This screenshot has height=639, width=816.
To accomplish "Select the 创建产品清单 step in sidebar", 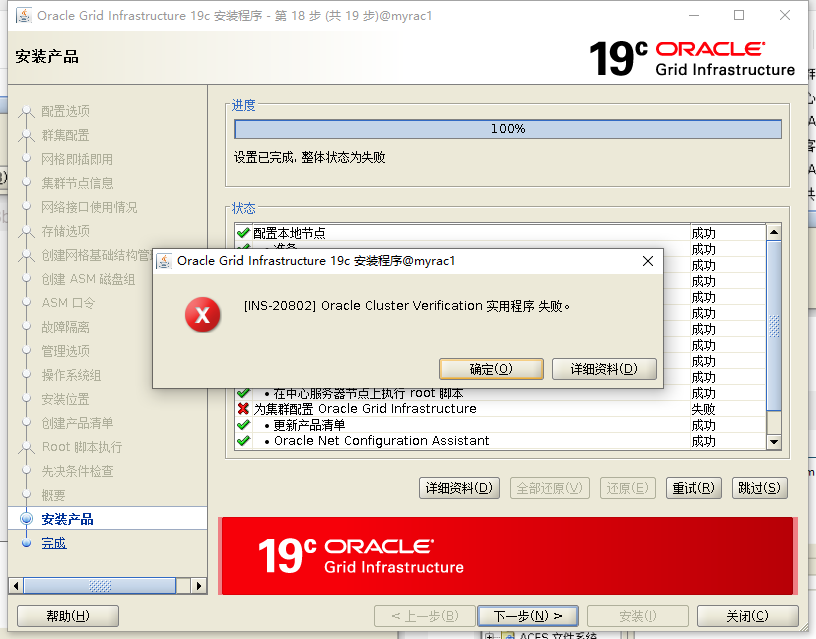I will click(77, 423).
